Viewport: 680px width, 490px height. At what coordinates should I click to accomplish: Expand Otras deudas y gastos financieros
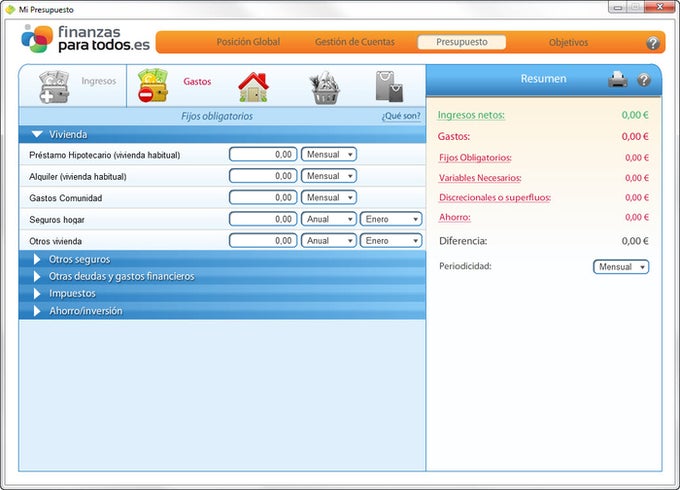point(222,276)
